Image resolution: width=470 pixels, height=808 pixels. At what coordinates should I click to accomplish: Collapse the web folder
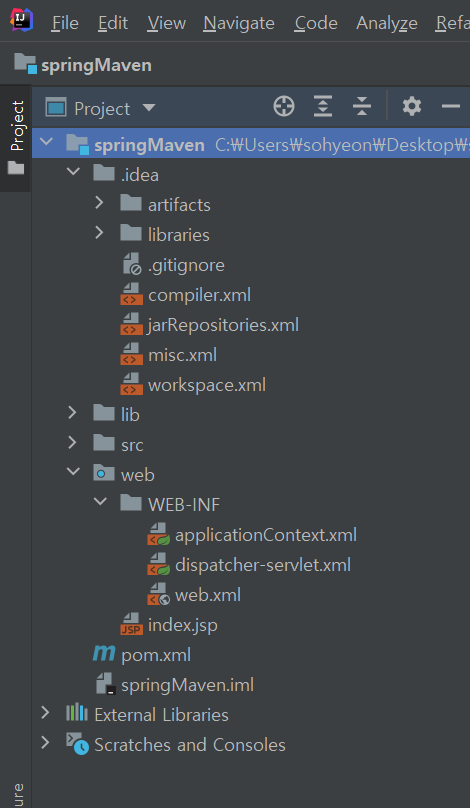[73, 470]
